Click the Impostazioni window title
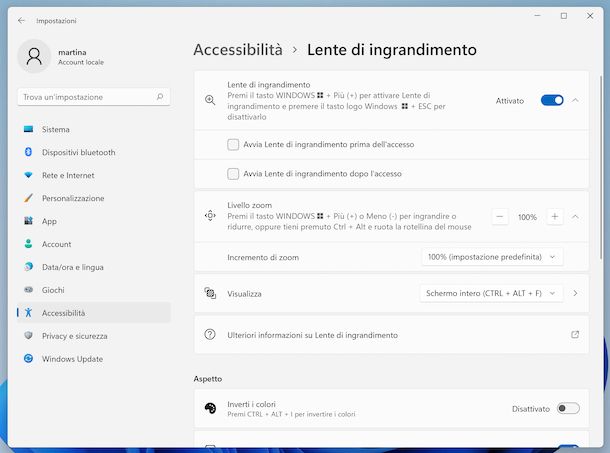610x453 pixels. tap(56, 21)
